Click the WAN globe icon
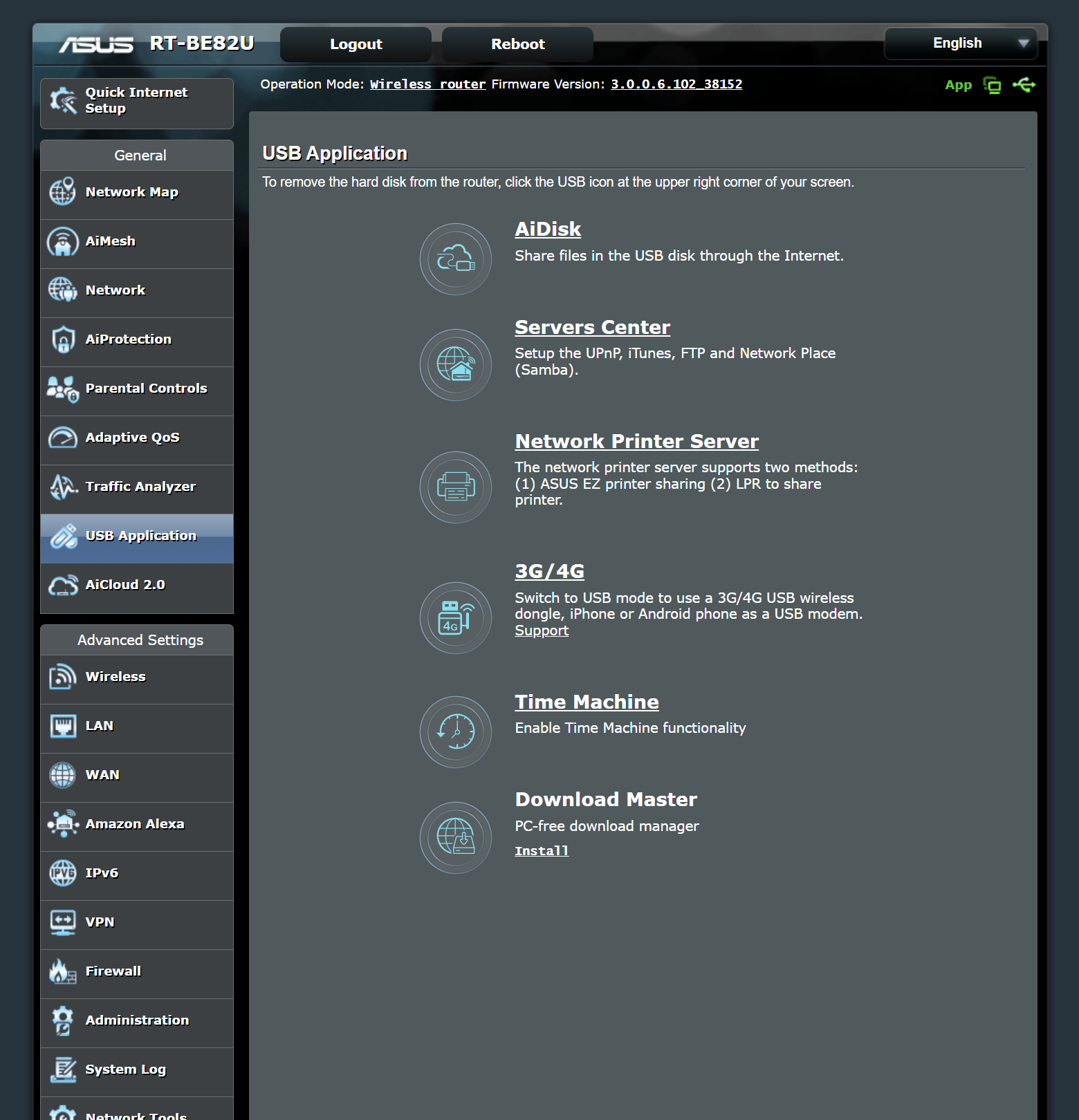Image resolution: width=1079 pixels, height=1120 pixels. pyautogui.click(x=63, y=775)
